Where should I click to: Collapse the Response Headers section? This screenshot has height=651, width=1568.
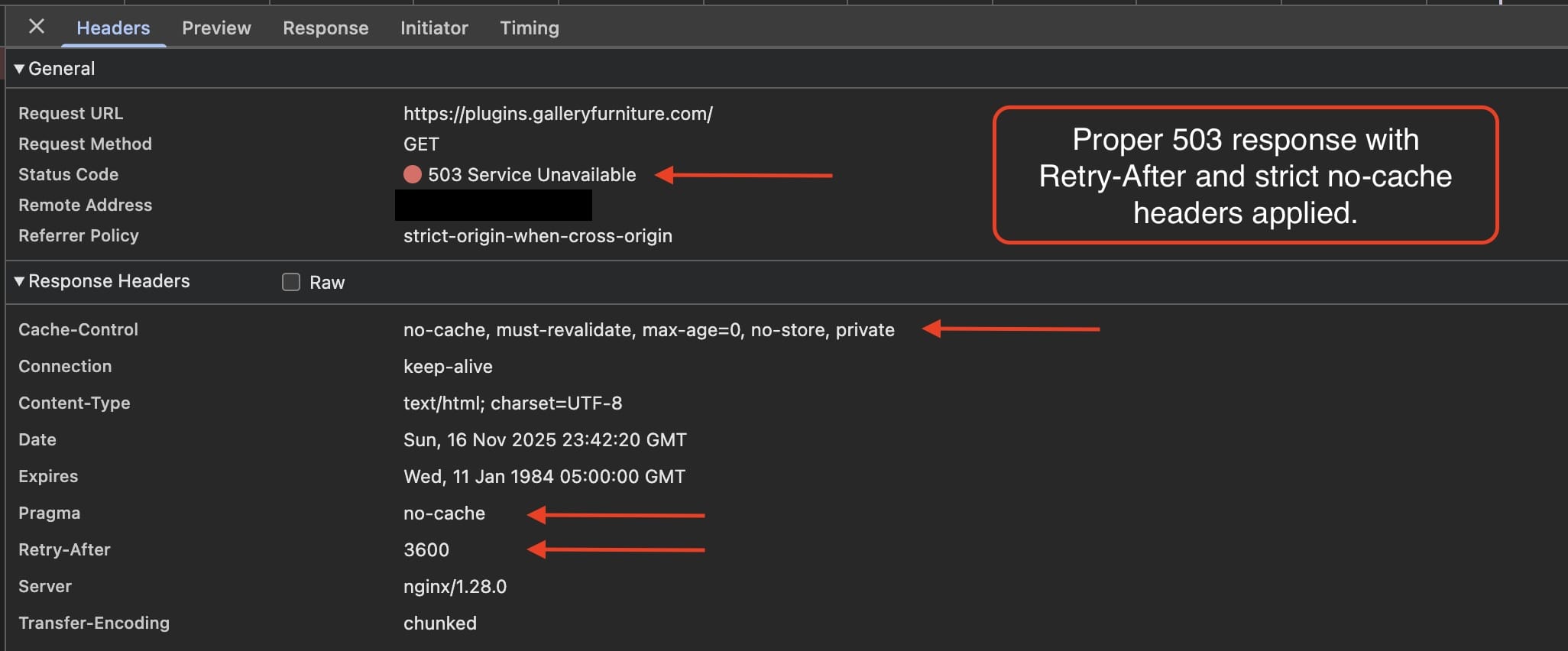pyautogui.click(x=20, y=281)
